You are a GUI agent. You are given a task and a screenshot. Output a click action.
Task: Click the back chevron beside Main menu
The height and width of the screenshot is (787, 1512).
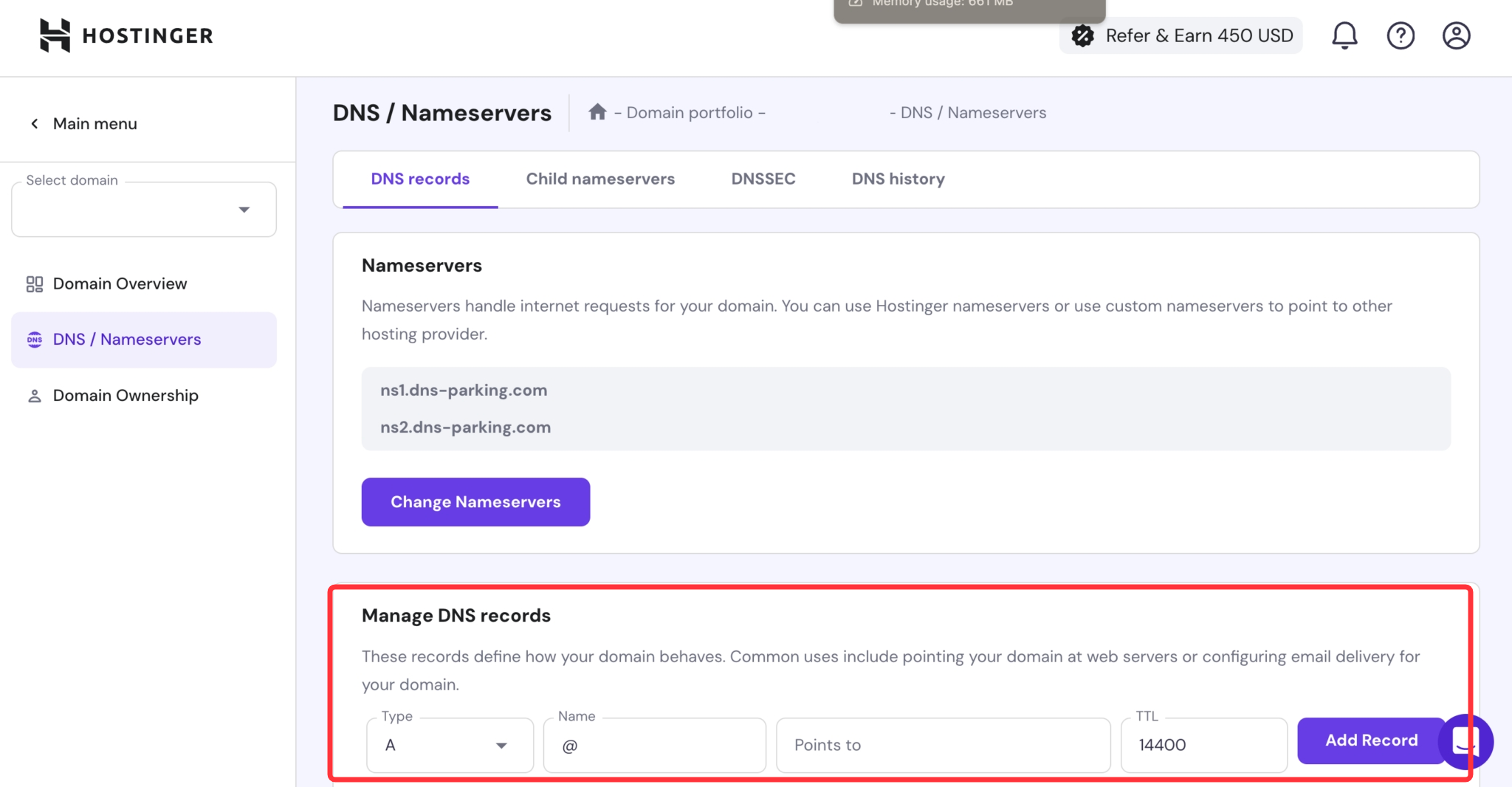(34, 123)
